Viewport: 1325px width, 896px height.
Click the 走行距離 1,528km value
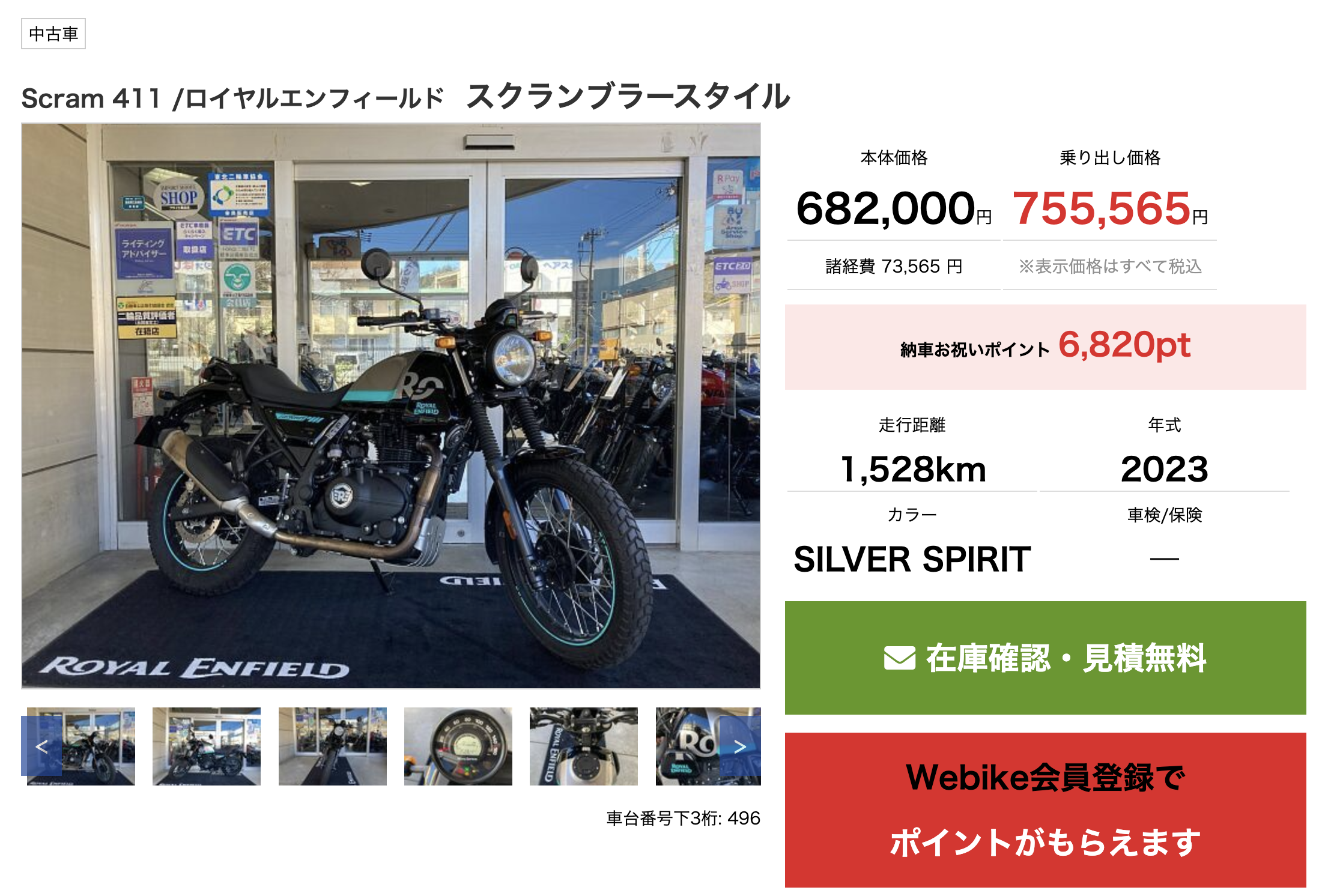tap(912, 469)
